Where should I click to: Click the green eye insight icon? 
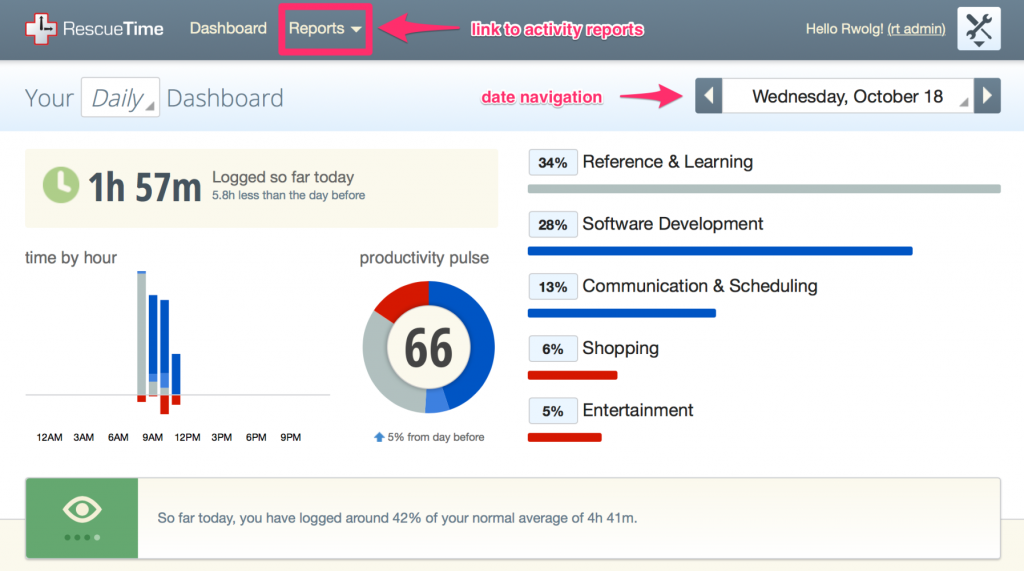coord(82,510)
